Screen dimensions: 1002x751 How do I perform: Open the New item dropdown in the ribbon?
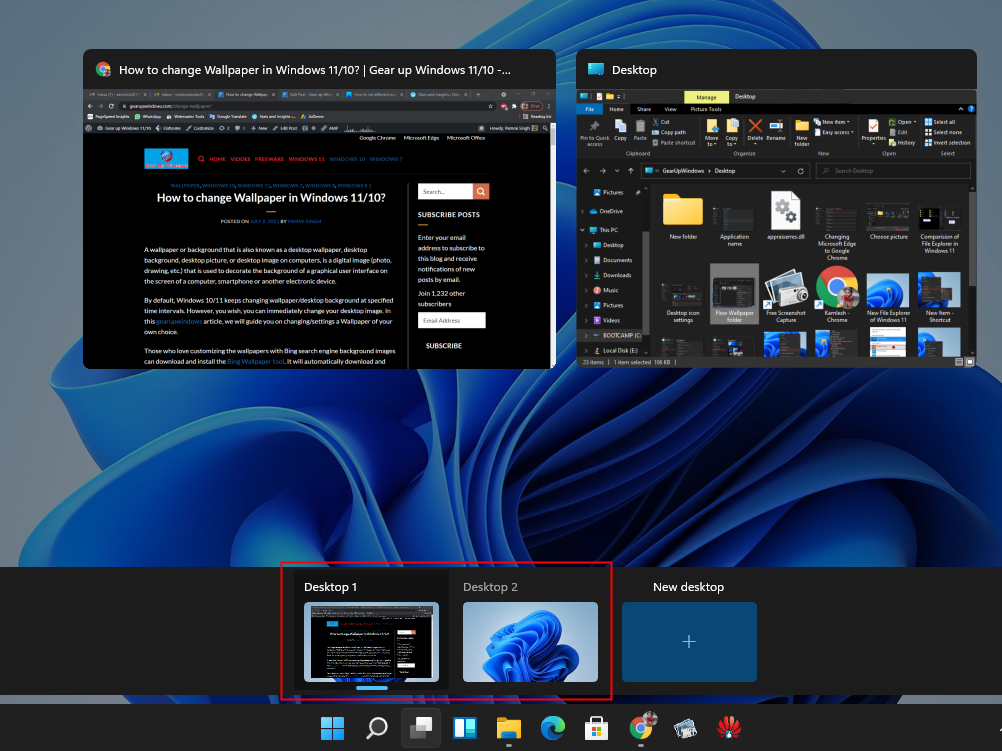click(832, 121)
